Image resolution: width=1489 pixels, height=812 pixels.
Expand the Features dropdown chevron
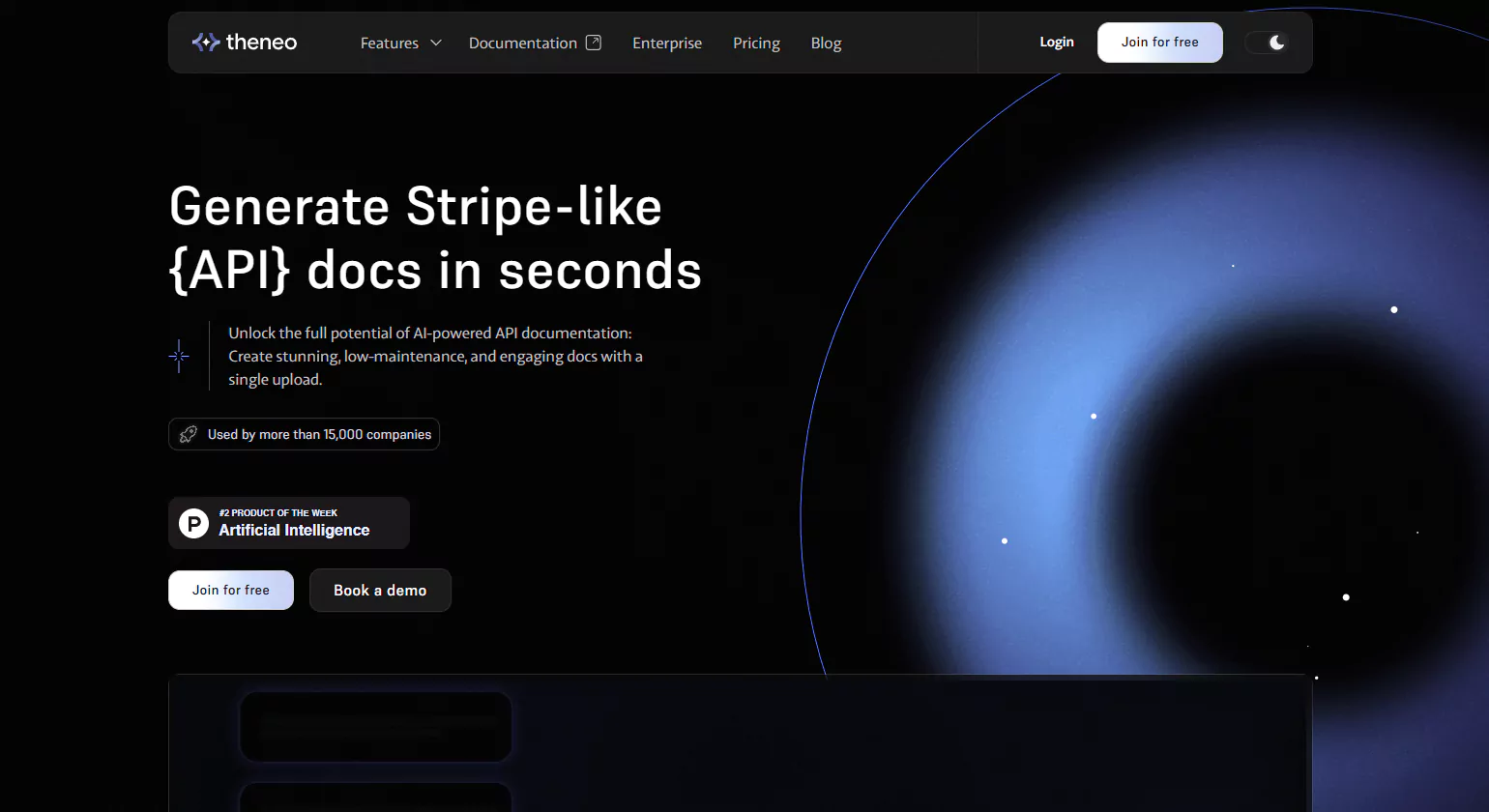[436, 43]
